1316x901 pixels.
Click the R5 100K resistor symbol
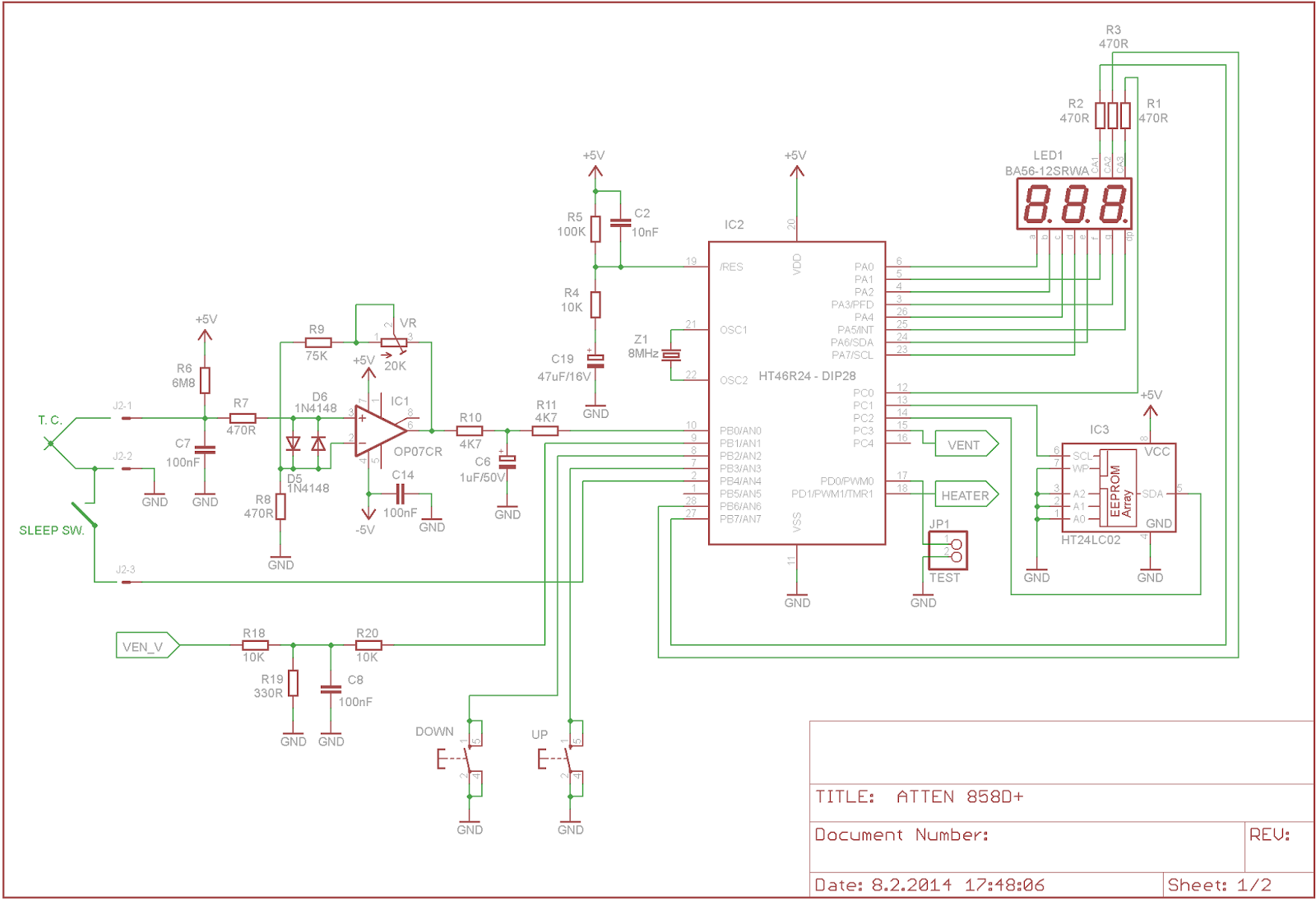pos(595,229)
